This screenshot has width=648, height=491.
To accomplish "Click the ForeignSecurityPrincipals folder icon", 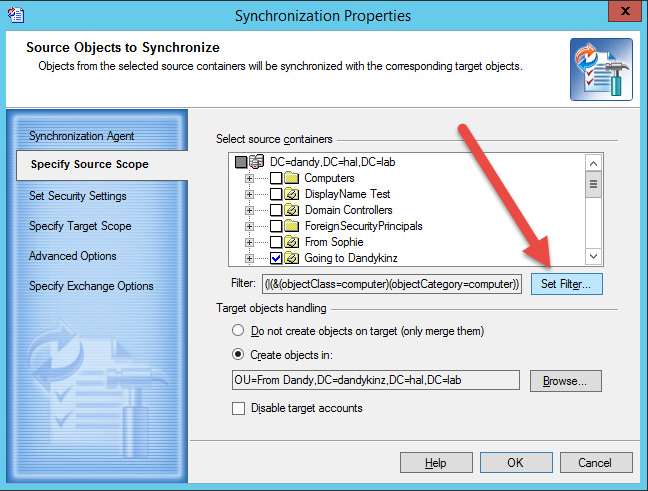I will coord(293,226).
